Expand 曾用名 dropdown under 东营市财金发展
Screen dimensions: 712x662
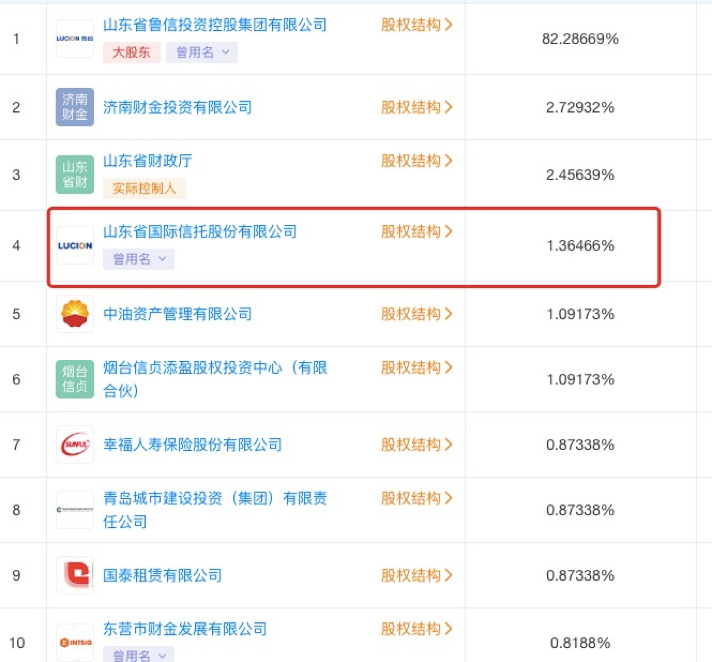[139, 655]
